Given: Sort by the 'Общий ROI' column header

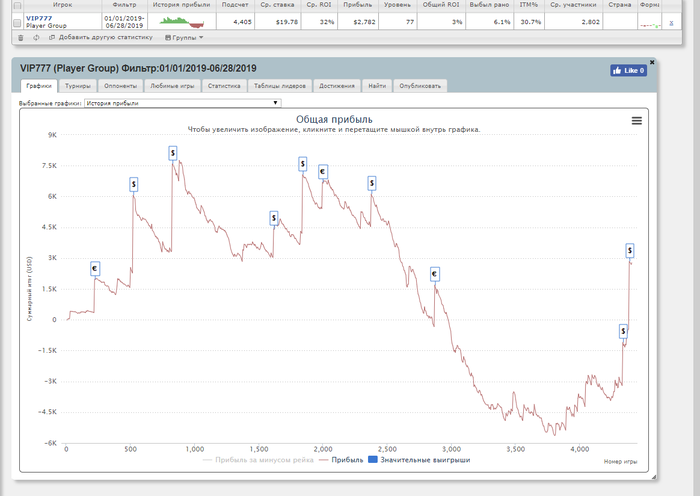Looking at the screenshot, I should 441,5.
